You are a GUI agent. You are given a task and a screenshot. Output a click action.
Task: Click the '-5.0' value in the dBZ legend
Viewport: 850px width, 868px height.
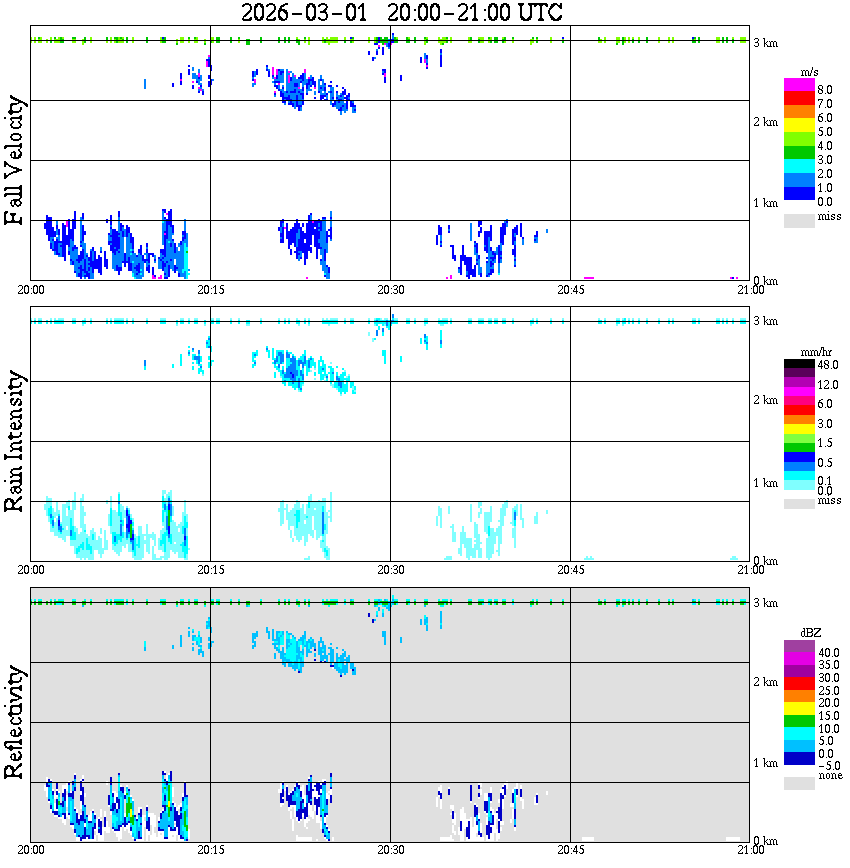pyautogui.click(x=828, y=766)
